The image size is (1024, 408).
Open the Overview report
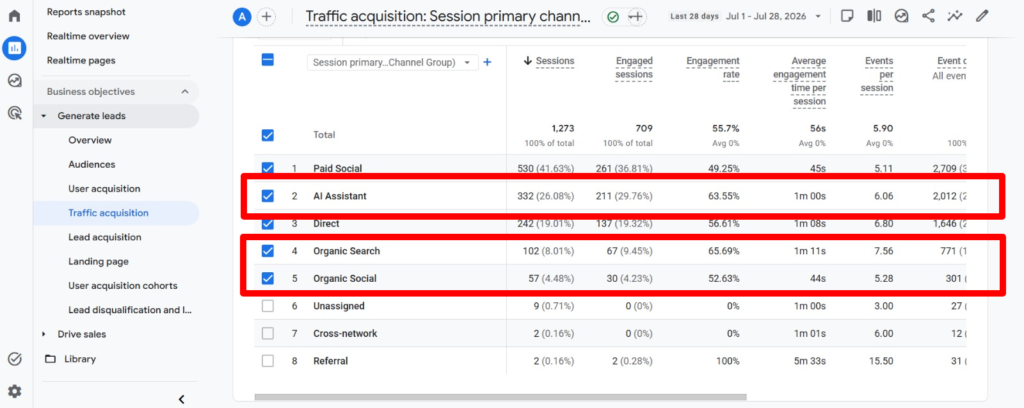90,140
